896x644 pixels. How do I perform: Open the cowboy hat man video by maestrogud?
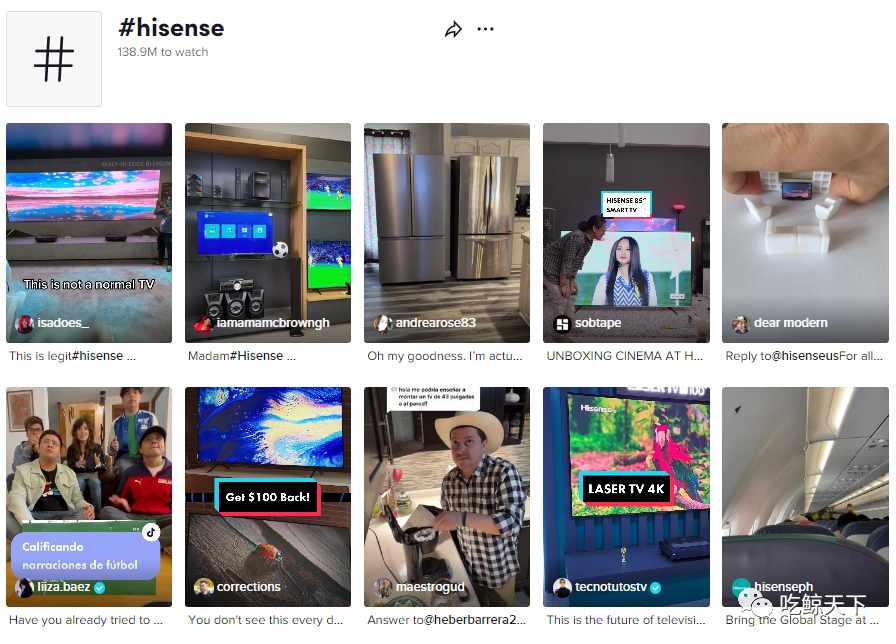coord(447,497)
